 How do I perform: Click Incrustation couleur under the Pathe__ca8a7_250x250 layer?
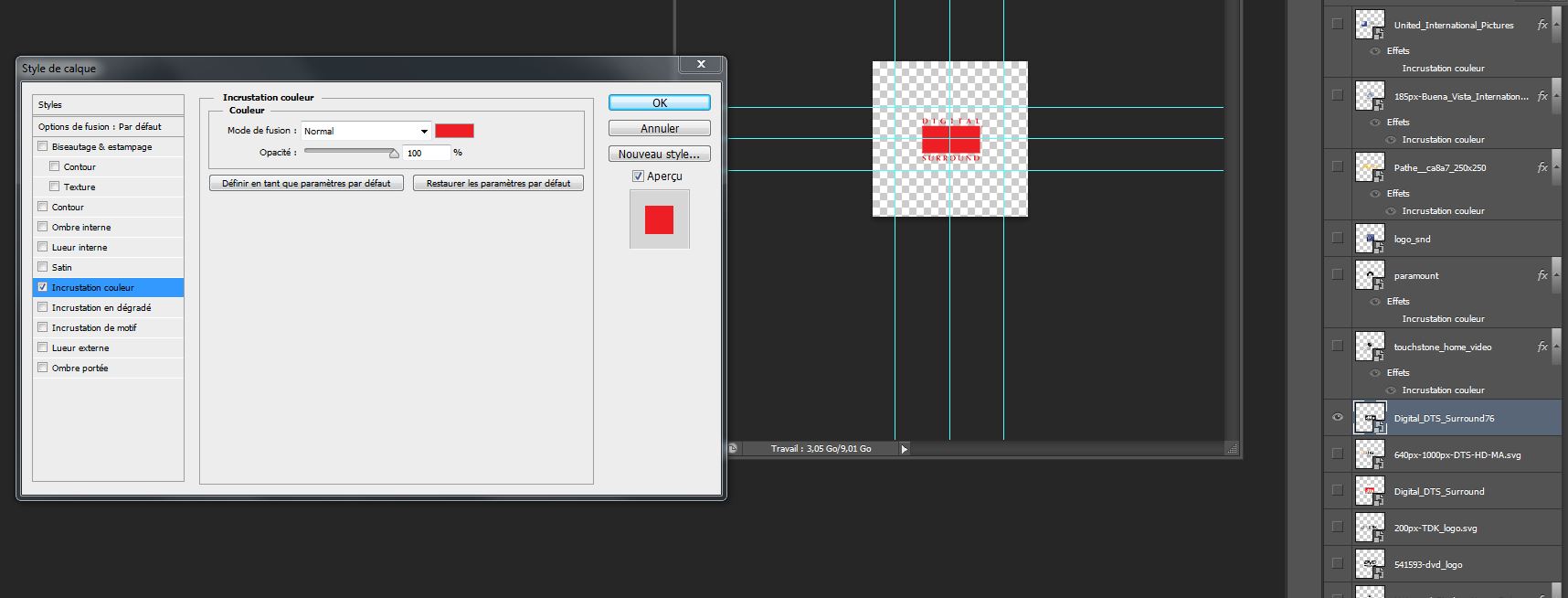(1443, 211)
